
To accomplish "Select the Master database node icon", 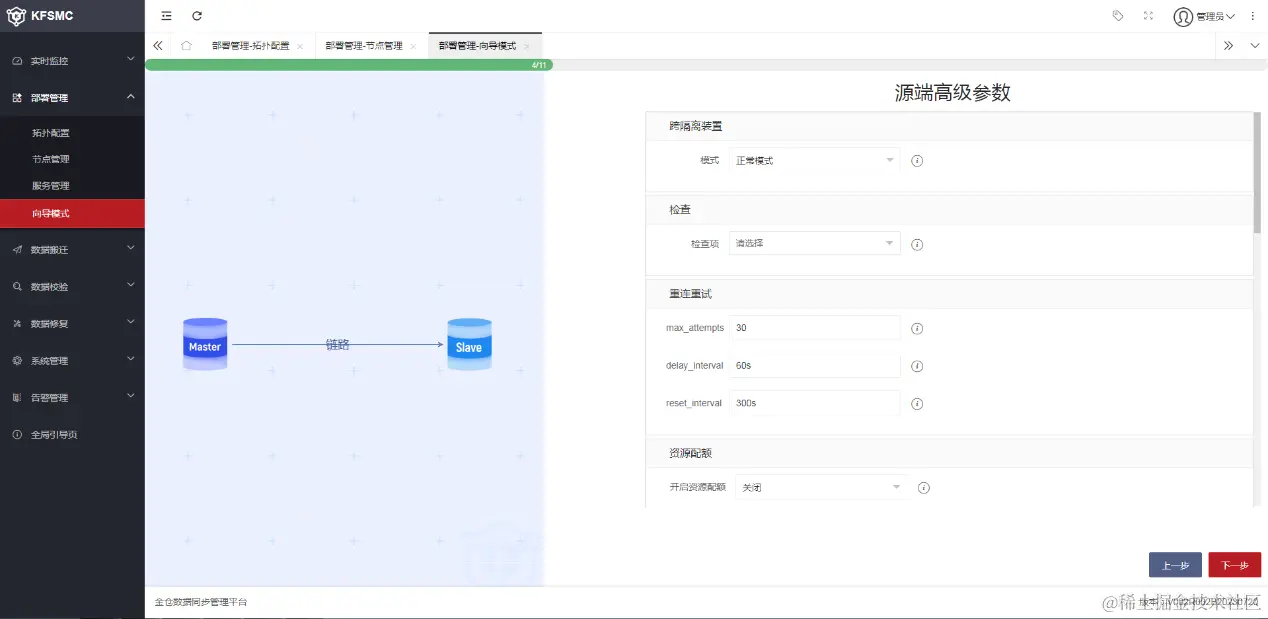I will pyautogui.click(x=205, y=345).
